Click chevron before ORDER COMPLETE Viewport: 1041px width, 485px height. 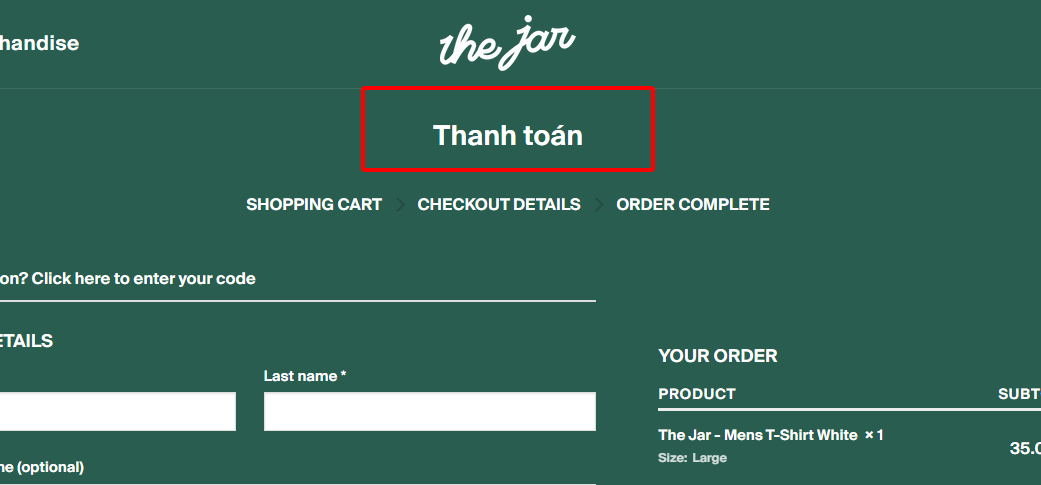[599, 205]
